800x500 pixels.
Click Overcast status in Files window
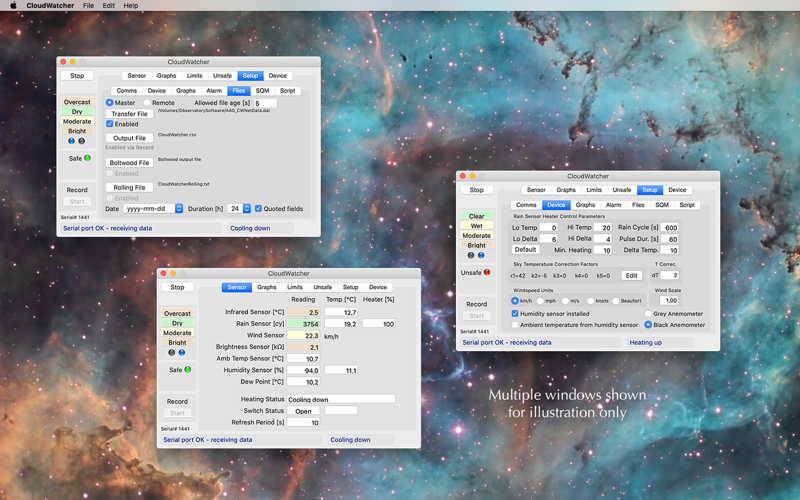[77, 102]
